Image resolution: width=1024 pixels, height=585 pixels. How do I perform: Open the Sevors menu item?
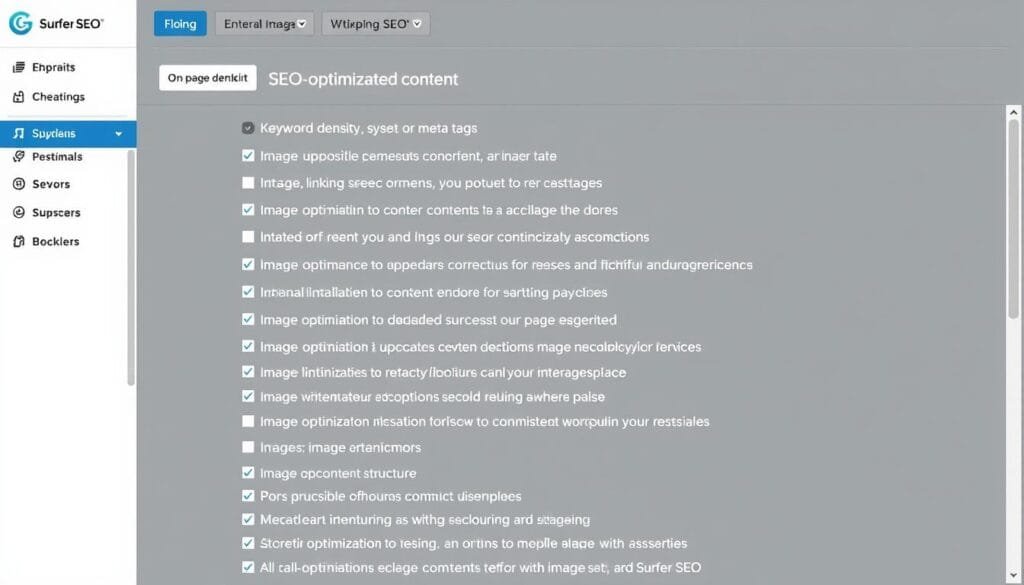[50, 184]
